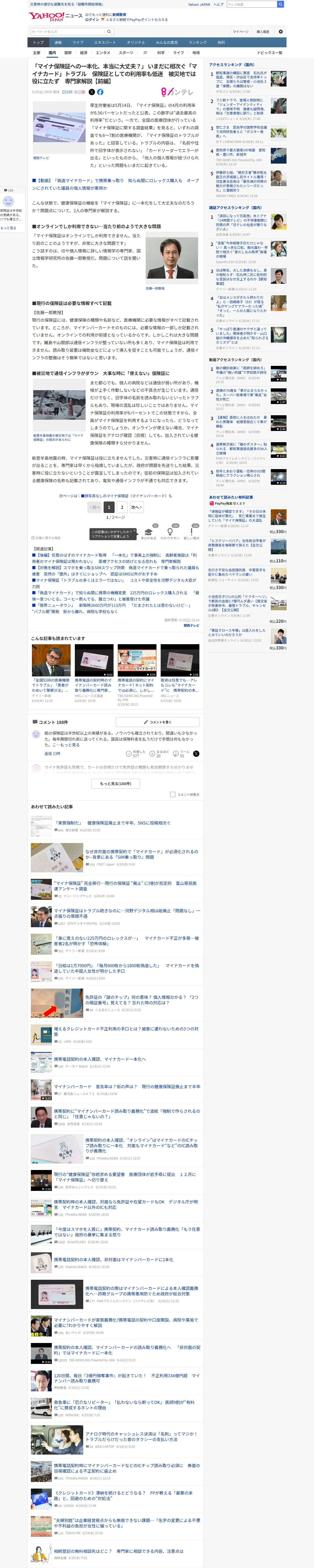
Task: Click the Yahoo! JAPAN News logo
Action: pos(55,16)
